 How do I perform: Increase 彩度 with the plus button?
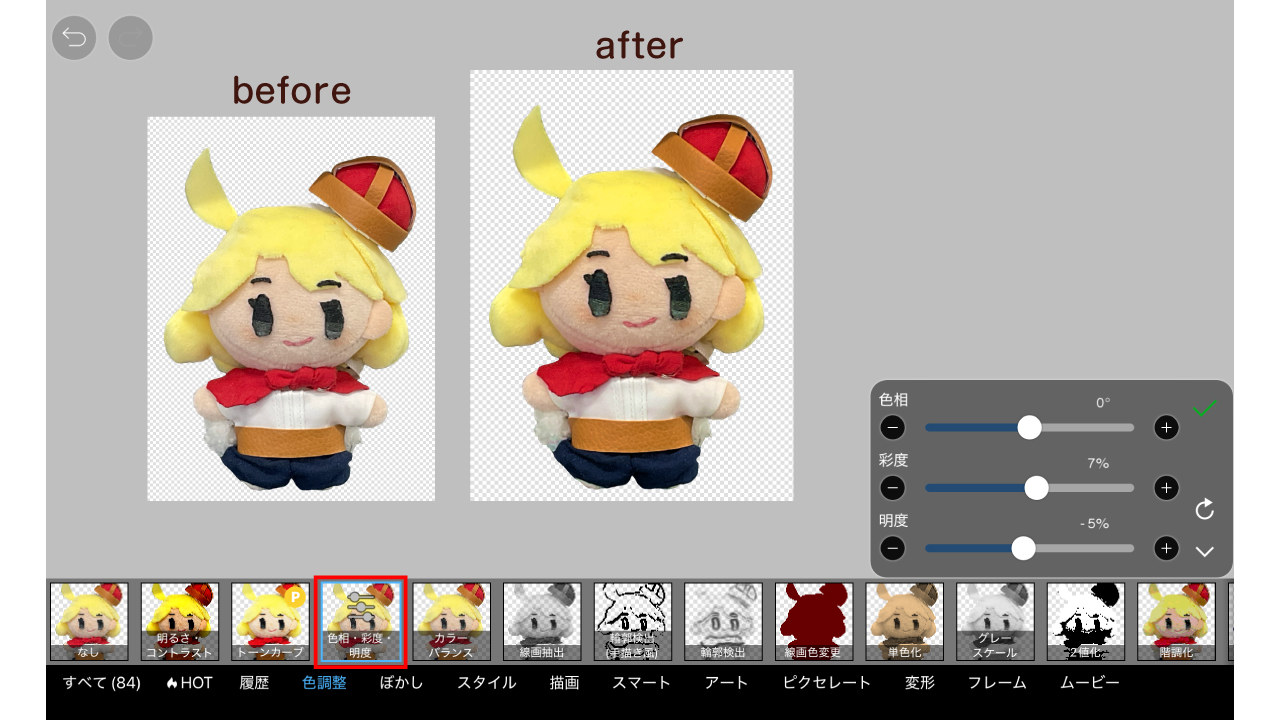pos(1166,488)
